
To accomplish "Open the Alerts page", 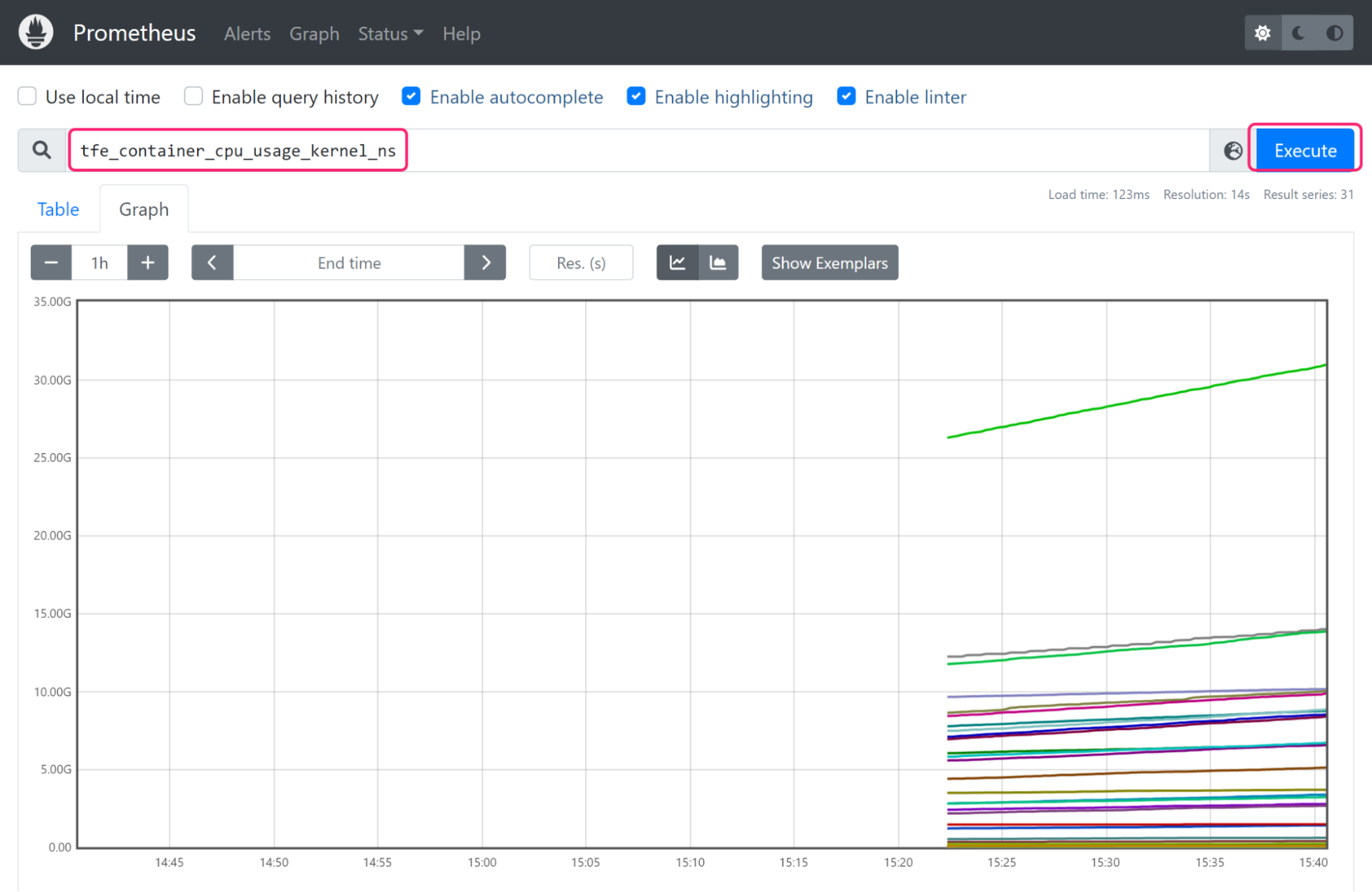I will [x=247, y=33].
